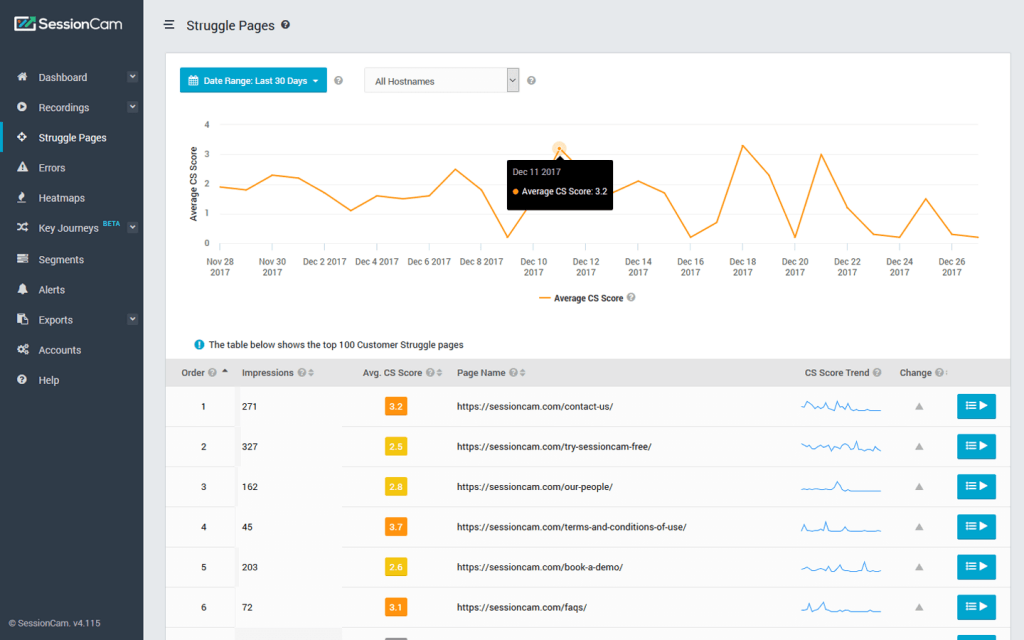Click the Dec 11 2017 chart data point
The height and width of the screenshot is (640, 1024).
tap(559, 149)
